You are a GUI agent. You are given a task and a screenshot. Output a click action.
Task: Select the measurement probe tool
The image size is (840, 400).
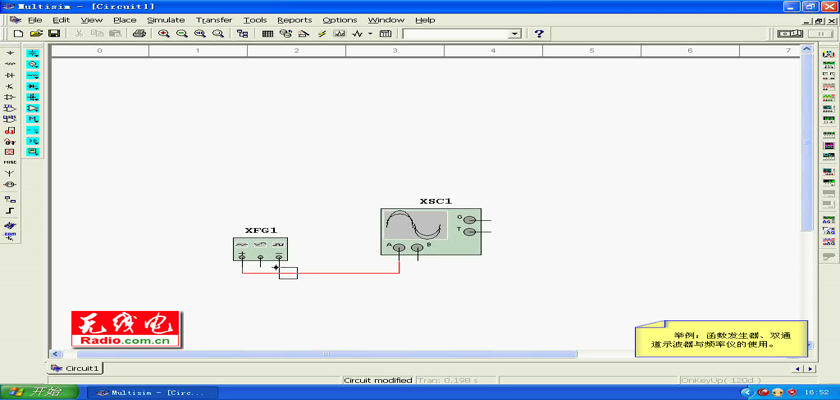[x=828, y=257]
